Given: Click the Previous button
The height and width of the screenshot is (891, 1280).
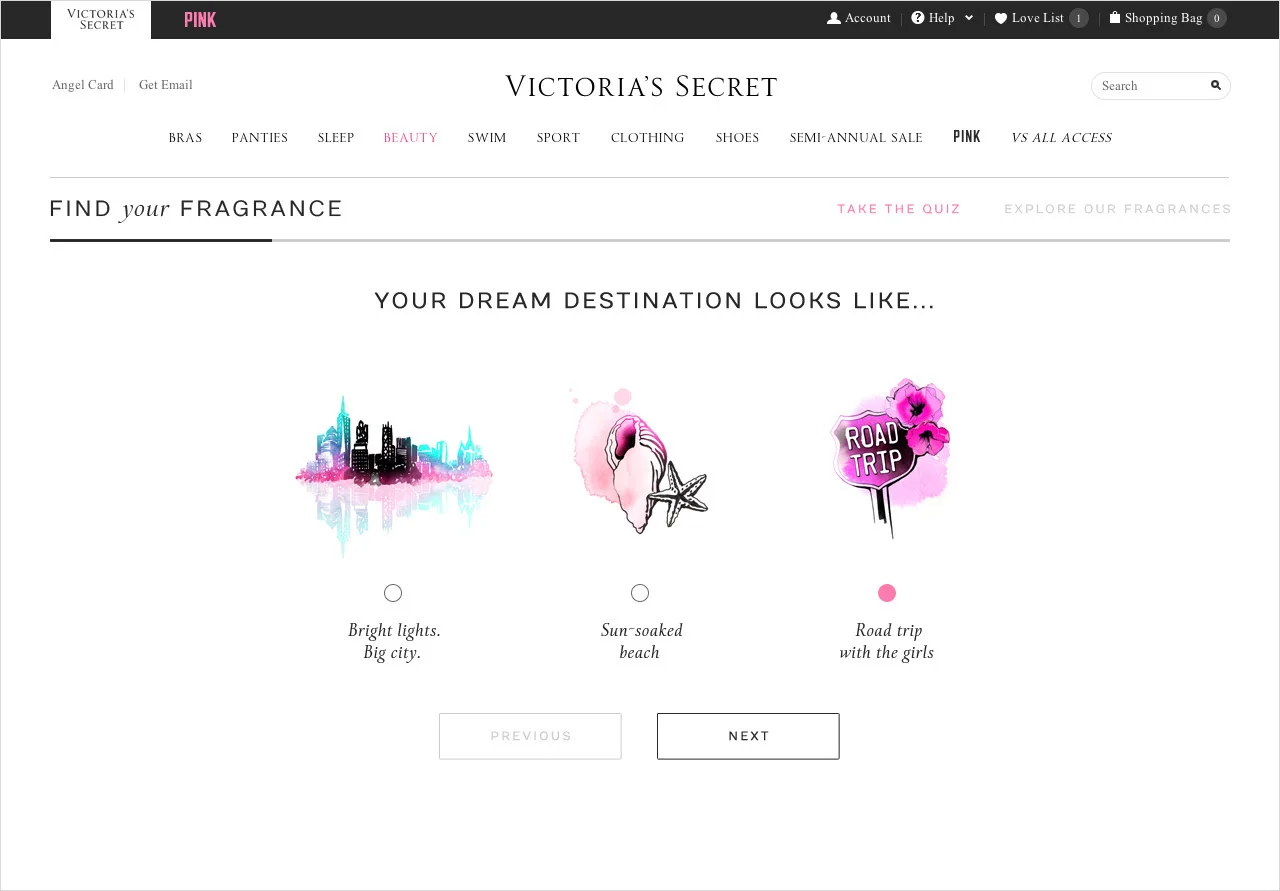Looking at the screenshot, I should pos(530,736).
